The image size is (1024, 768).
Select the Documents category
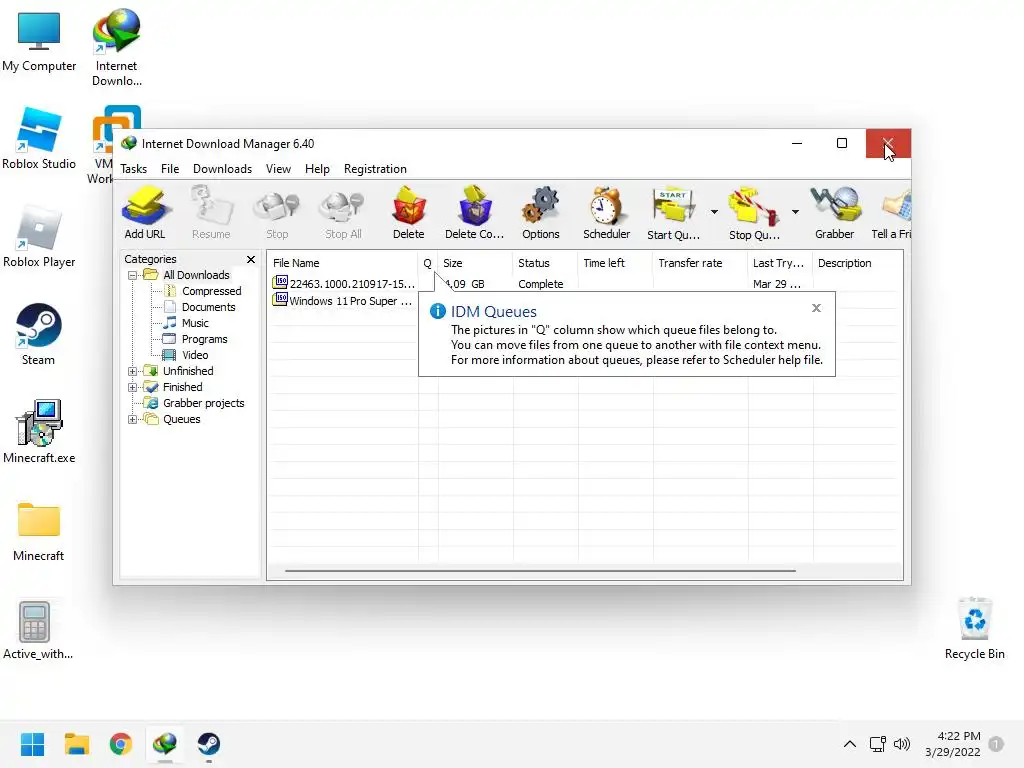coord(208,307)
